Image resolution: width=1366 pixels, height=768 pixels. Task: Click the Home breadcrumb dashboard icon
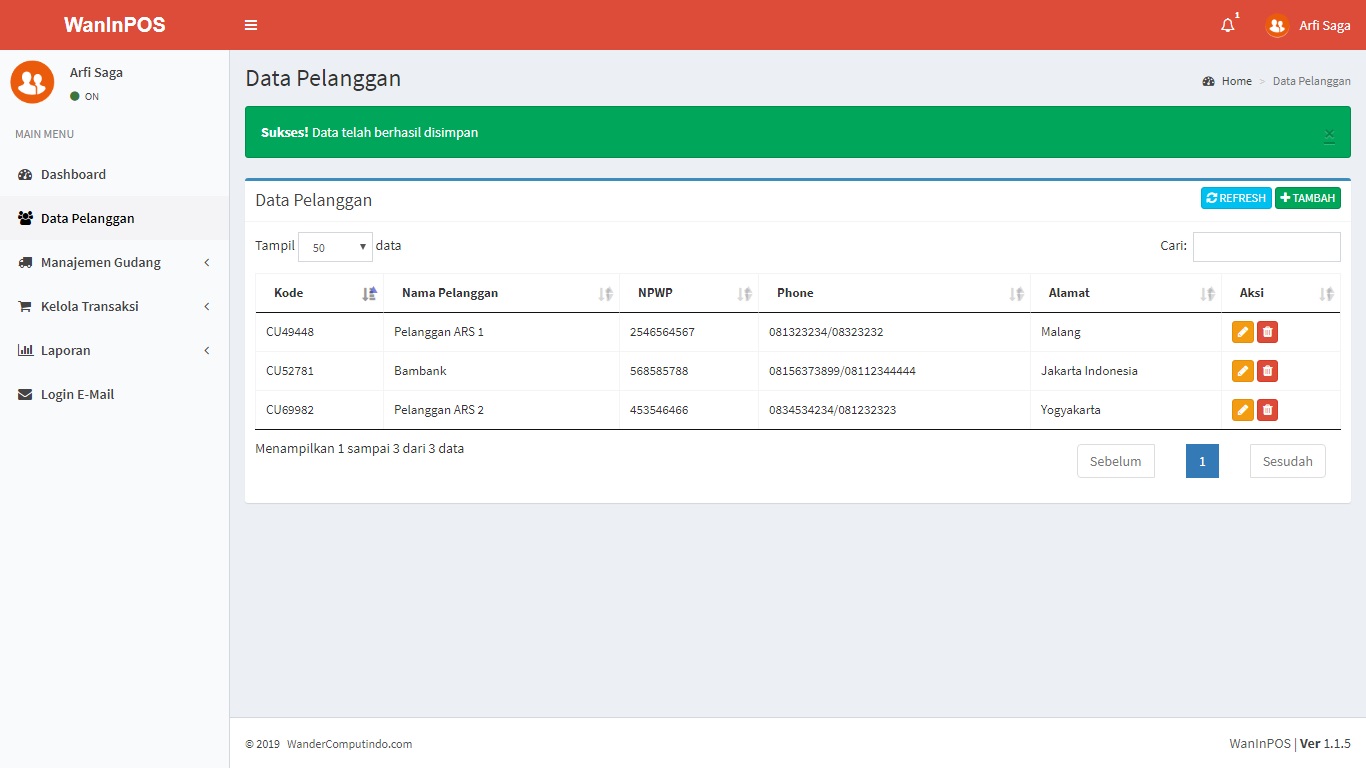tap(1208, 81)
